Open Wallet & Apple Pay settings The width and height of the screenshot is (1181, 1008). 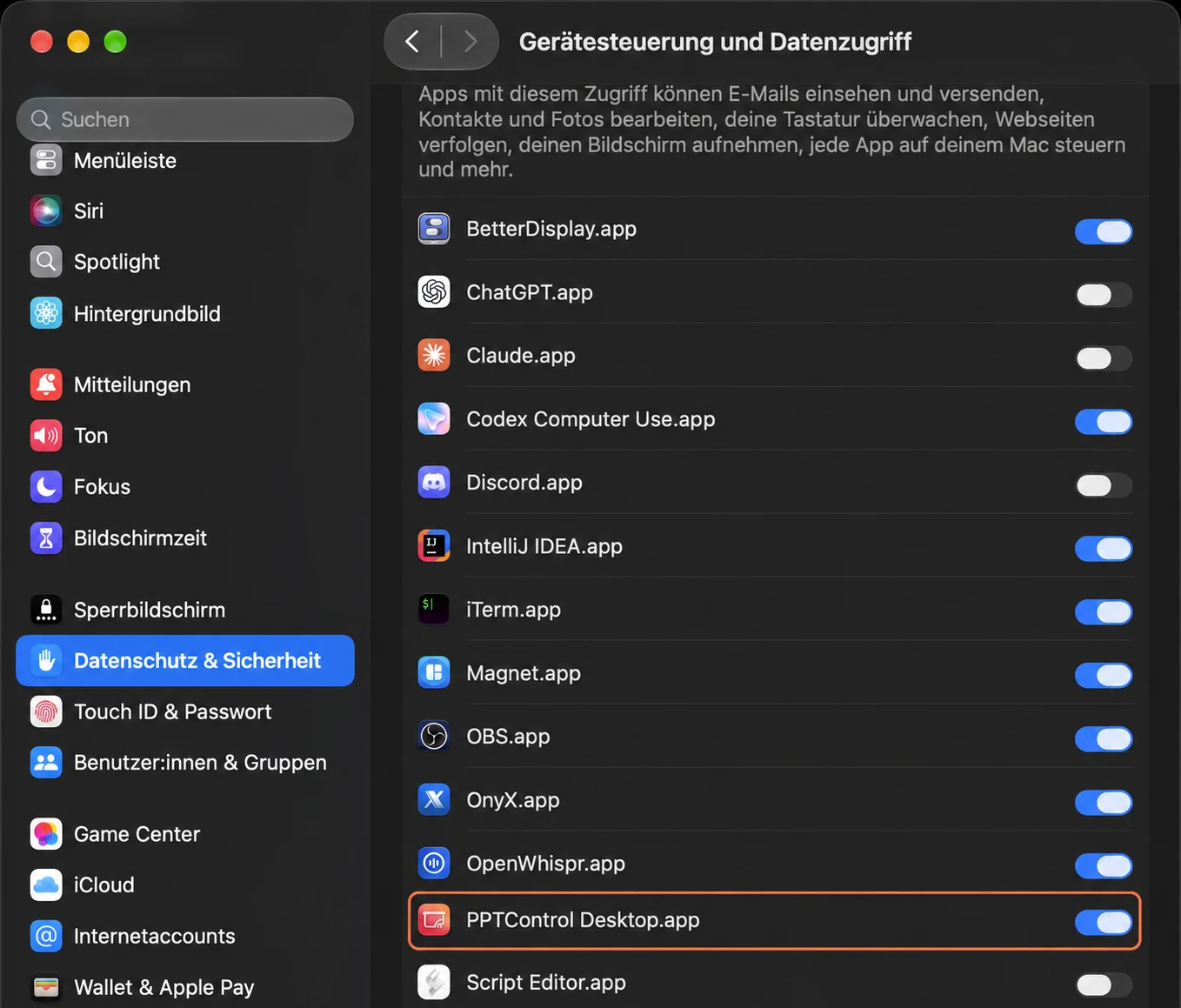[185, 987]
